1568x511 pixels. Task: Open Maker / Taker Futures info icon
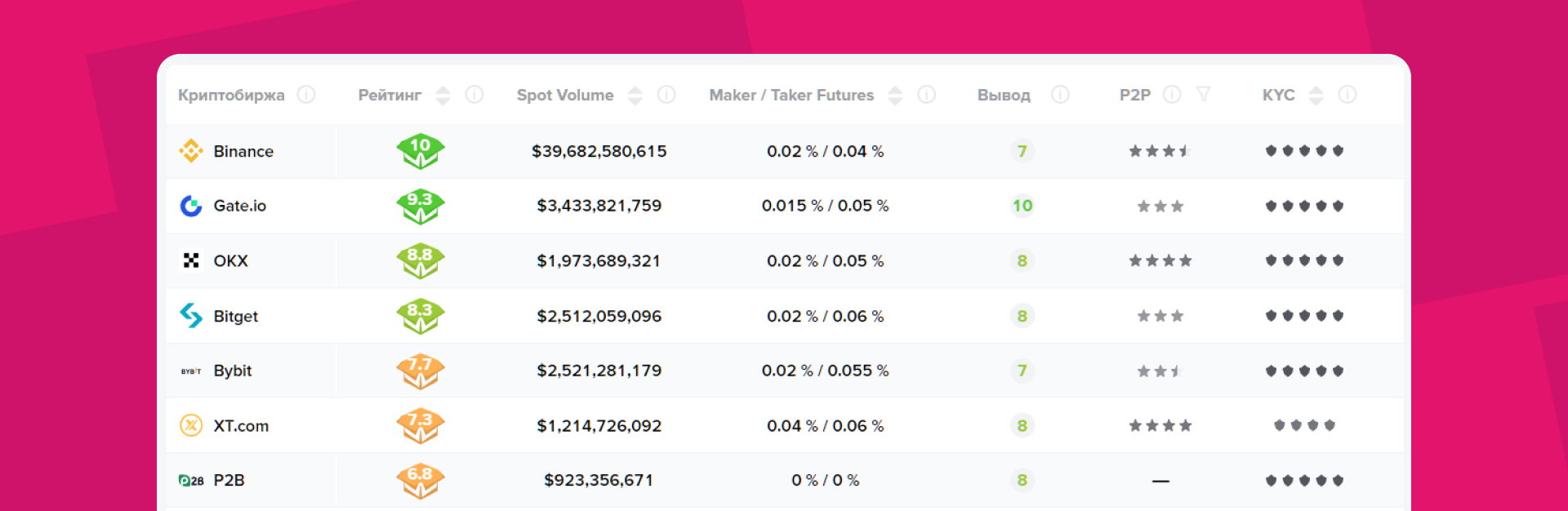926,95
